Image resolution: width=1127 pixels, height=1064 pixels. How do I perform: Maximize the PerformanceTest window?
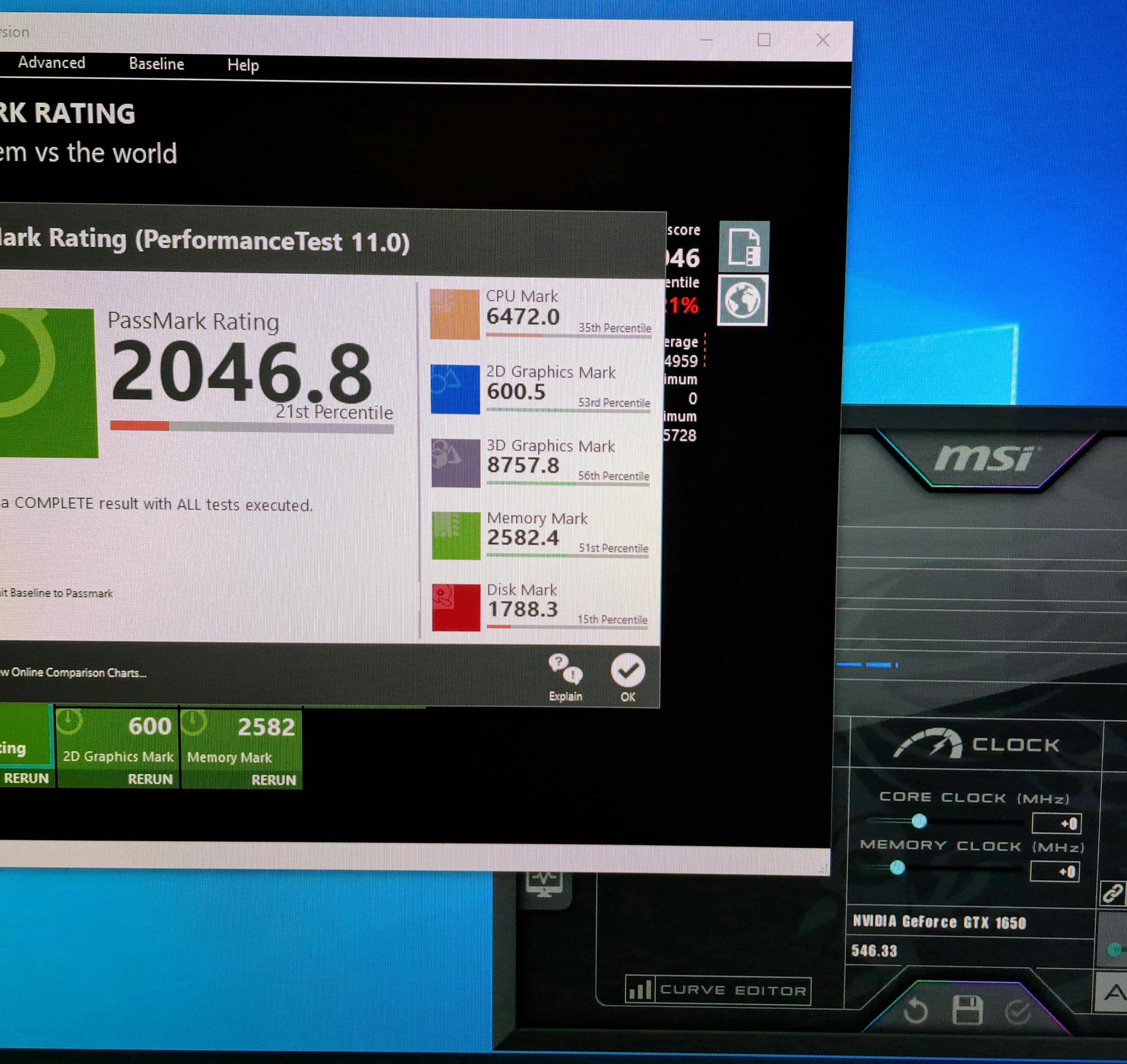point(764,40)
